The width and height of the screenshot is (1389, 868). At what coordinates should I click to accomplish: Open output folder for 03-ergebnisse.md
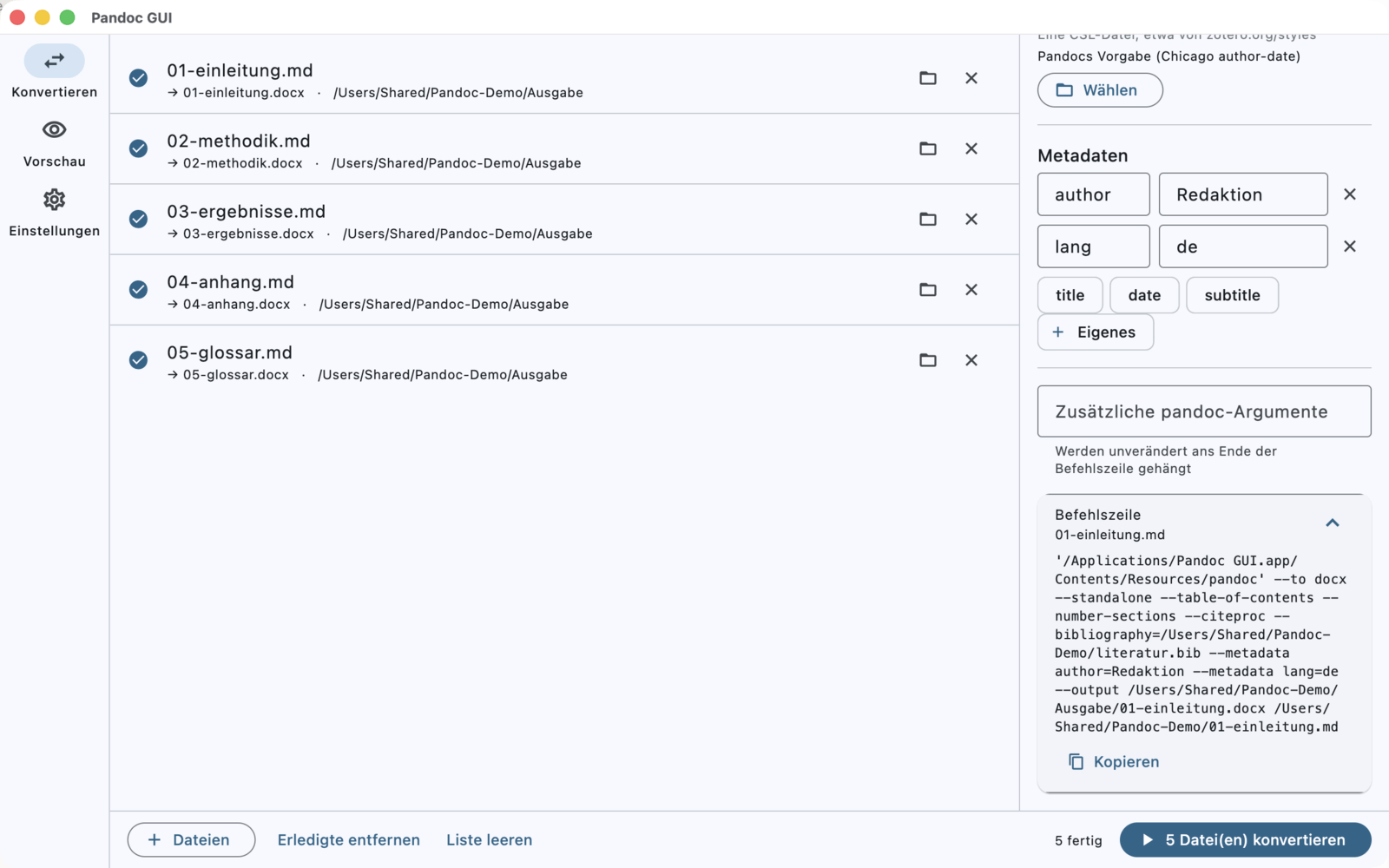[x=928, y=219]
